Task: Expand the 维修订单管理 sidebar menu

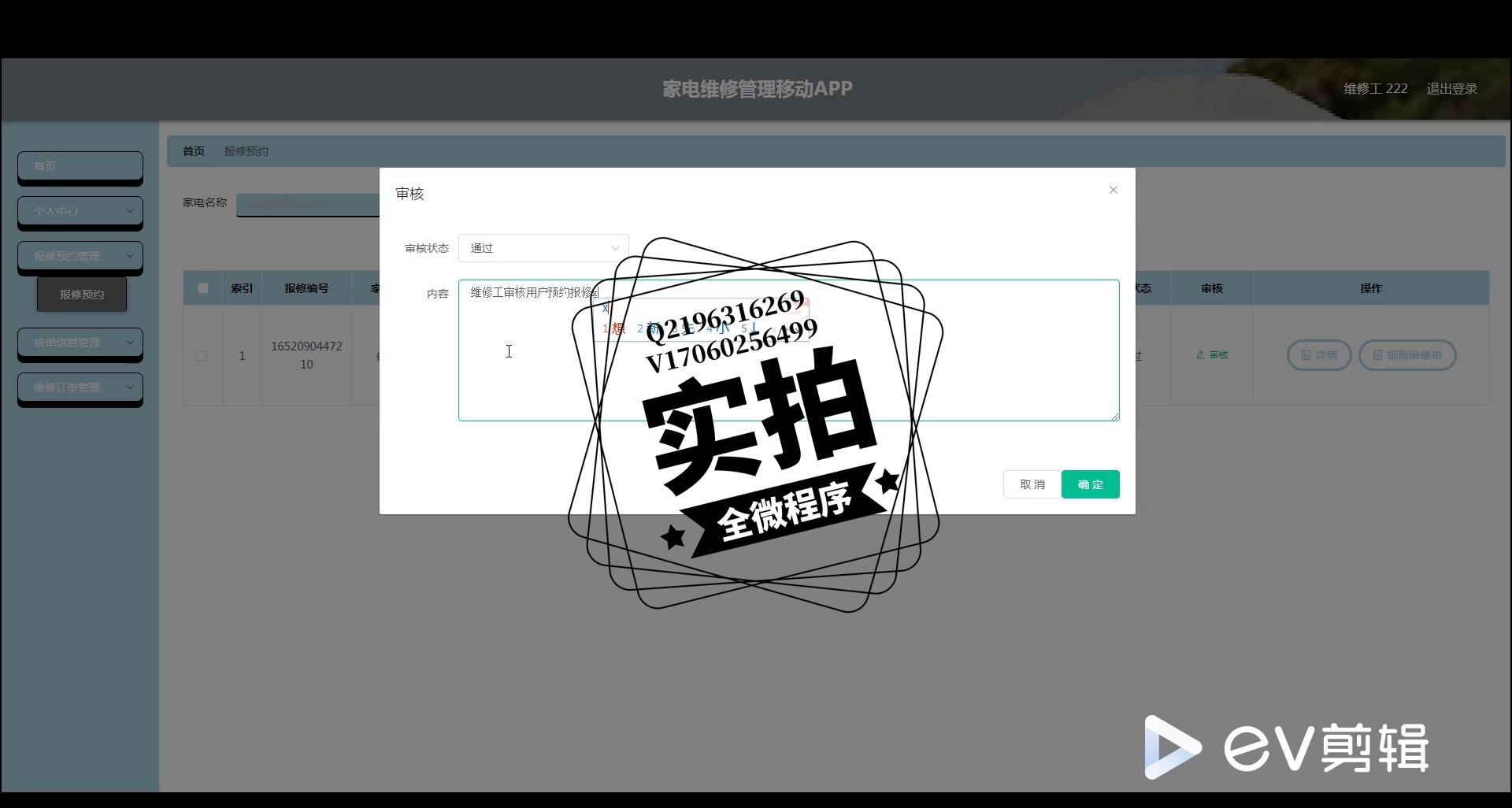Action: click(80, 387)
